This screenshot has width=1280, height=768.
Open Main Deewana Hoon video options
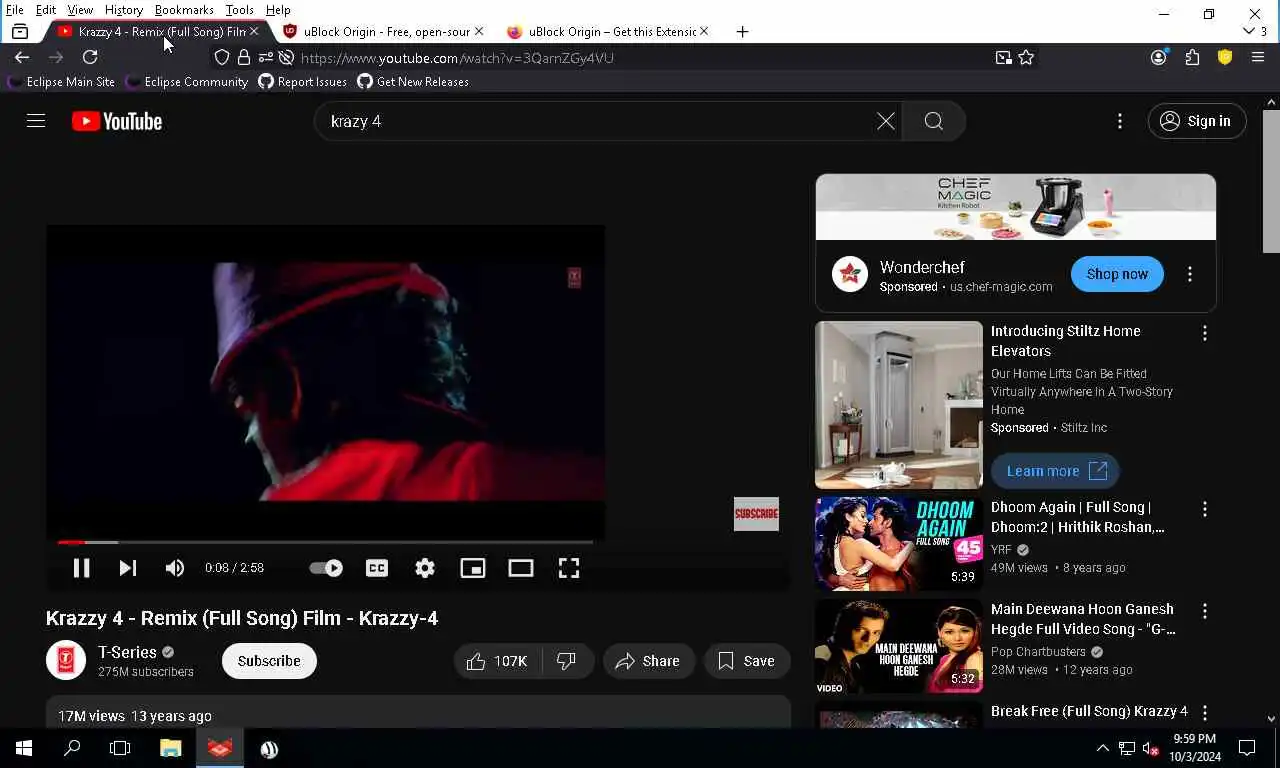click(x=1204, y=611)
